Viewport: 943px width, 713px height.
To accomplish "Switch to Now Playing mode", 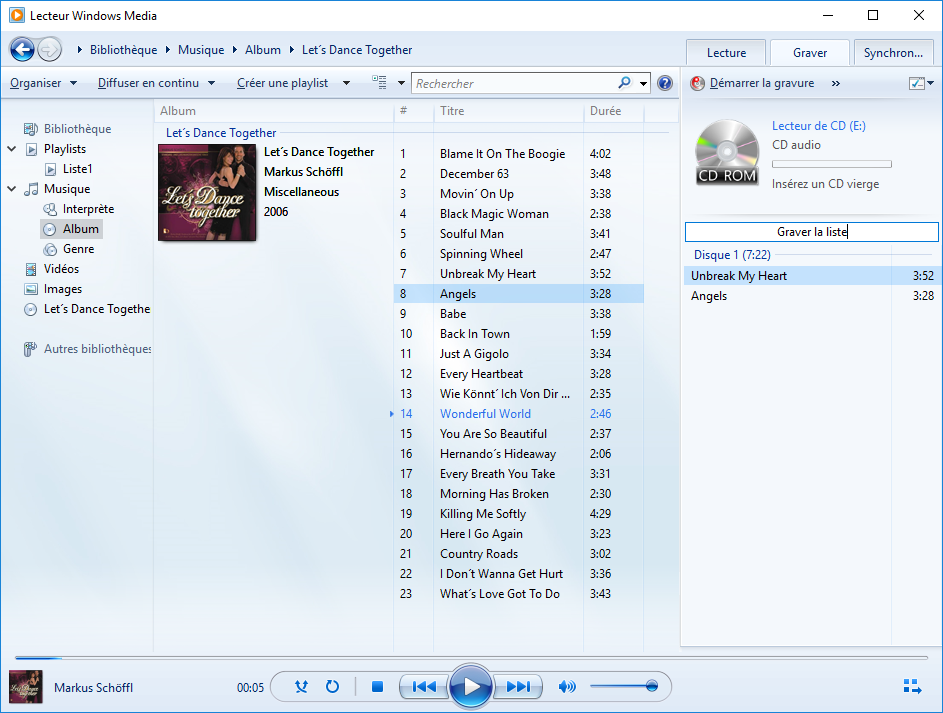I will [912, 686].
